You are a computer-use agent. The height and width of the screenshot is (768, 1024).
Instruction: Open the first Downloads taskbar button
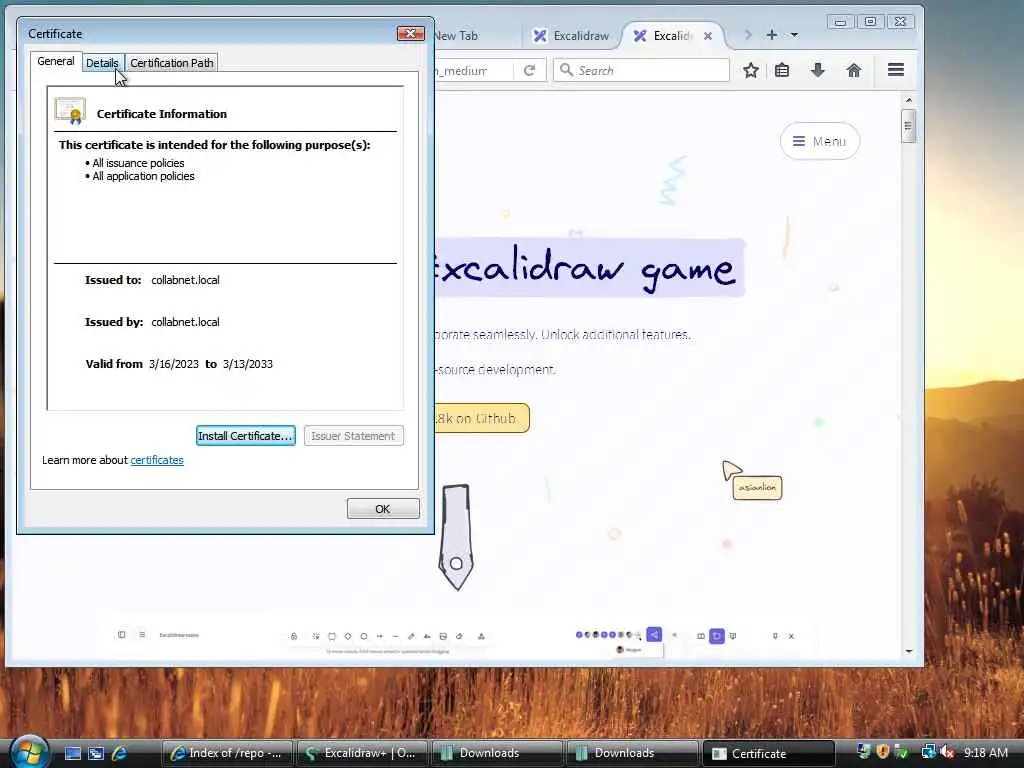[x=497, y=753]
